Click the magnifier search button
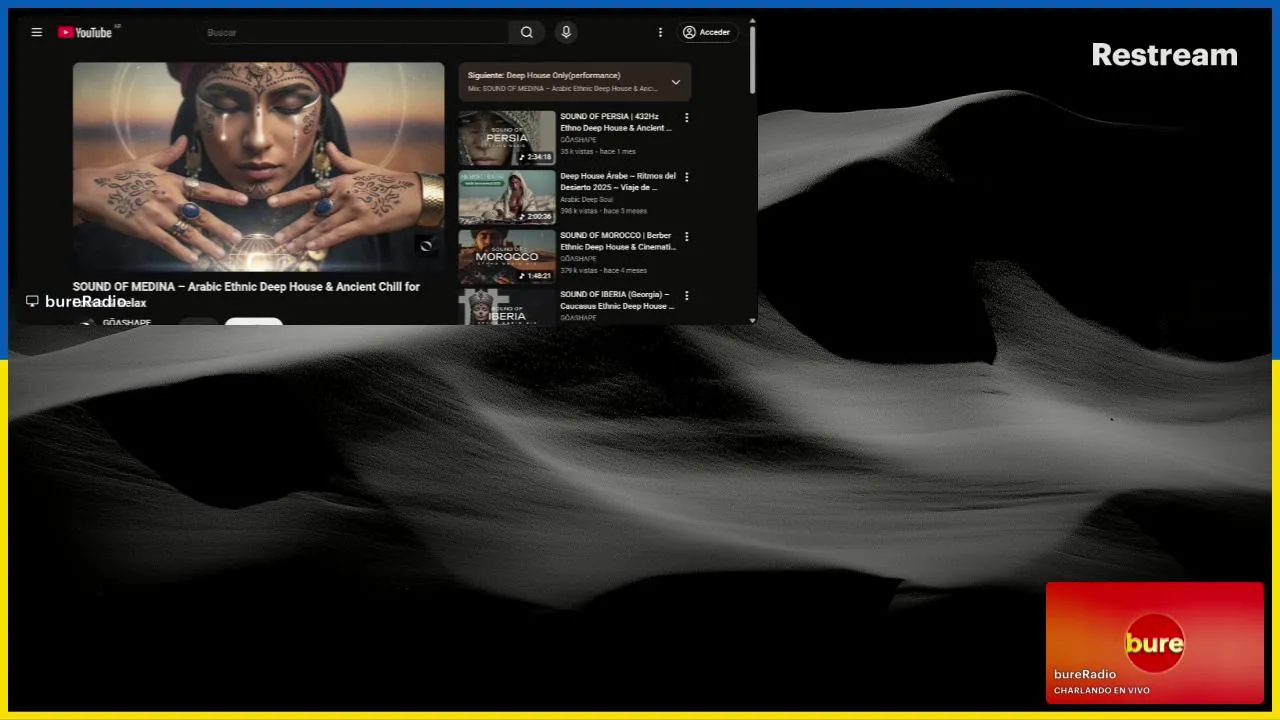The width and height of the screenshot is (1280, 720). click(x=527, y=32)
